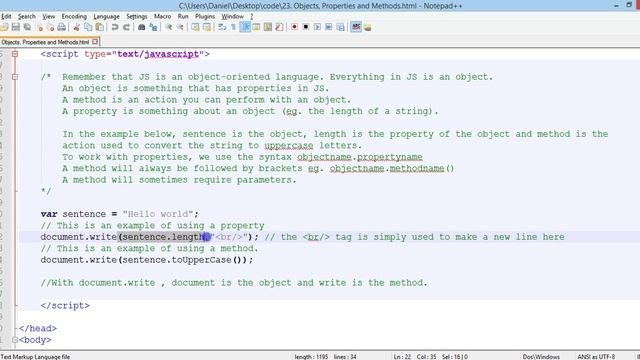
Task: Click the document map toolbar icon
Action: [x=268, y=27]
